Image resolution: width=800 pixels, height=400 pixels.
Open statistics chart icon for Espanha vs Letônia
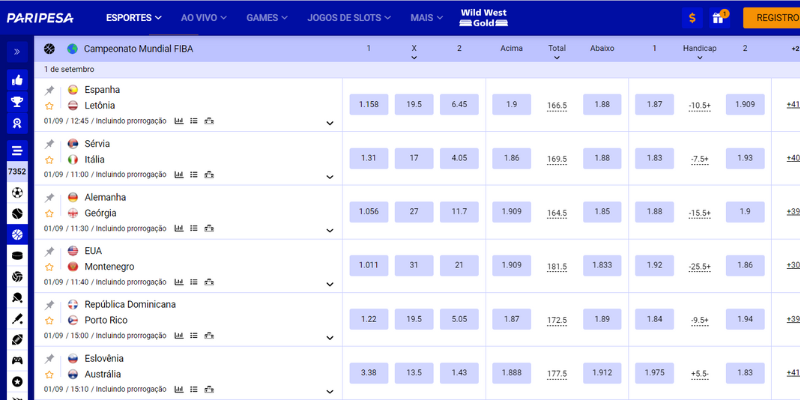179,120
